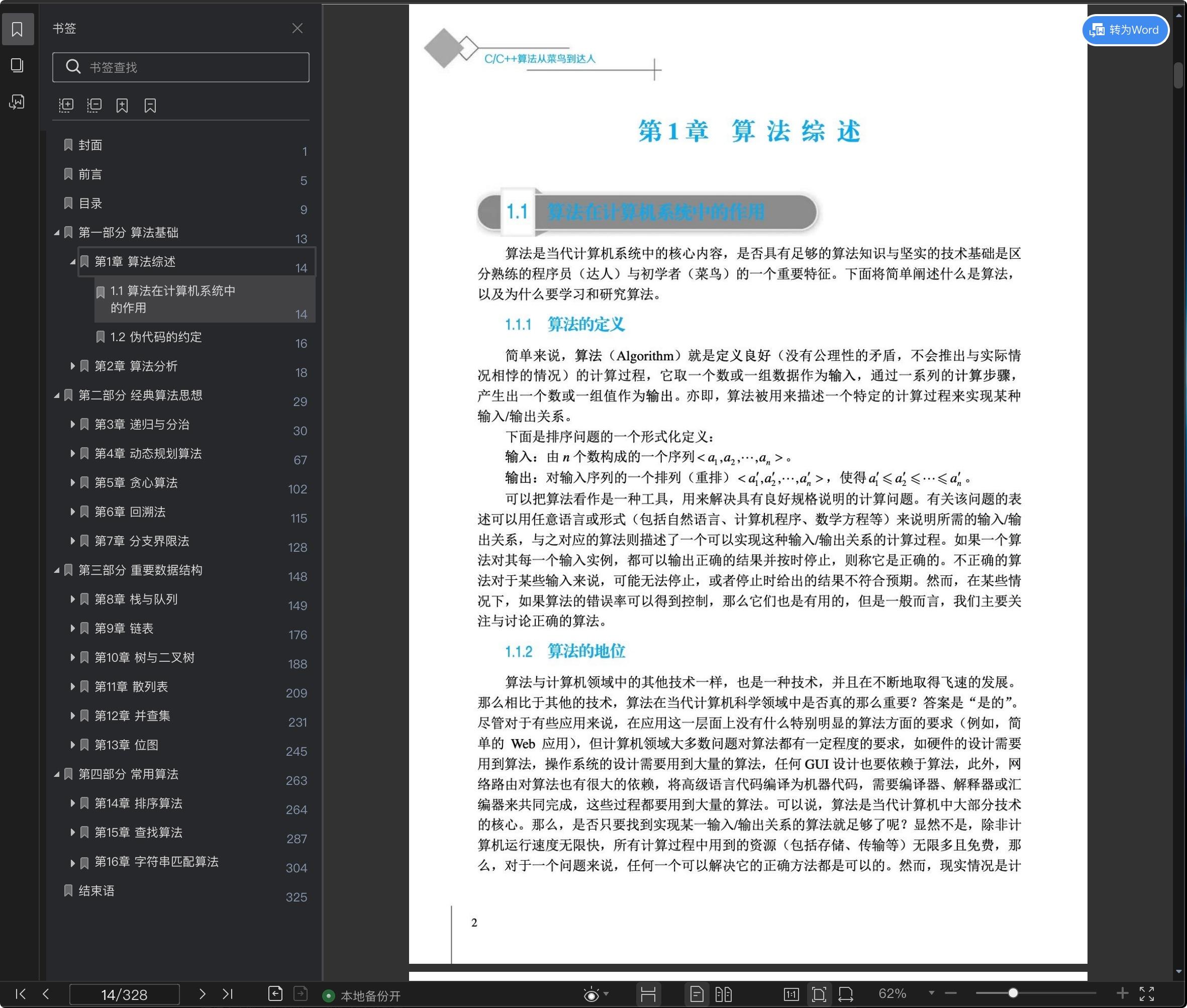
Task: Click the Convert to Word button
Action: click(x=1125, y=30)
